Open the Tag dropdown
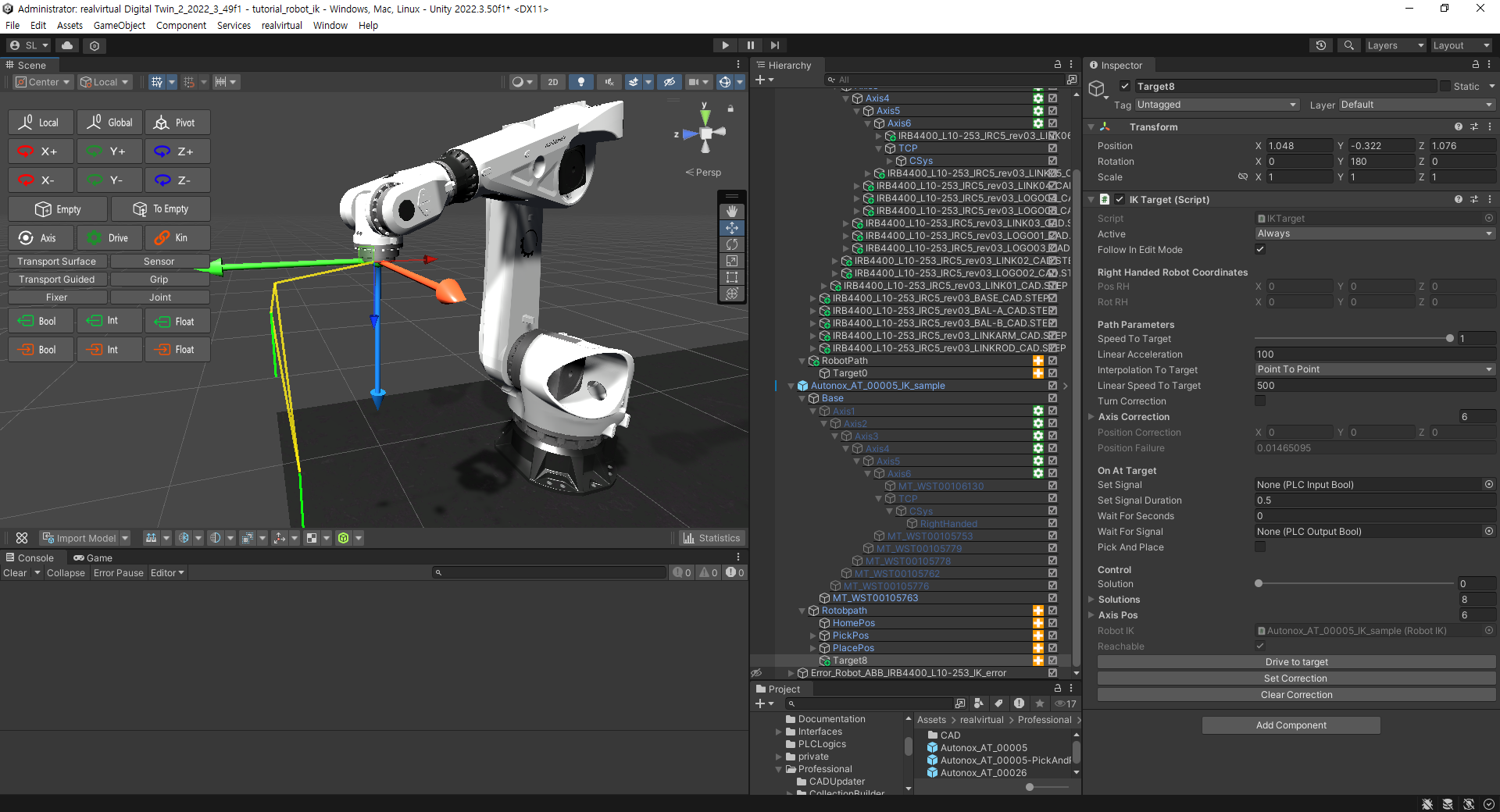1500x812 pixels. click(x=1216, y=105)
